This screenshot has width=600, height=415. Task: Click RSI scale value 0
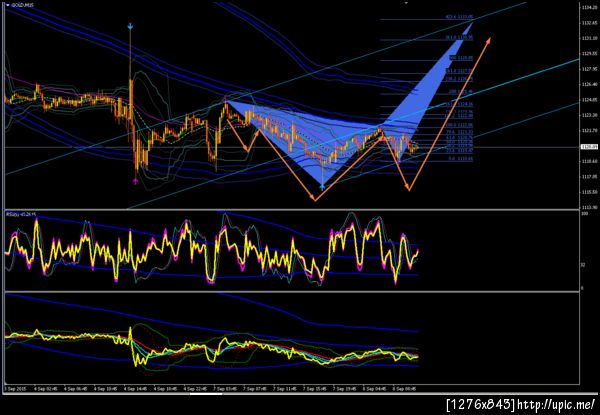tap(582, 288)
